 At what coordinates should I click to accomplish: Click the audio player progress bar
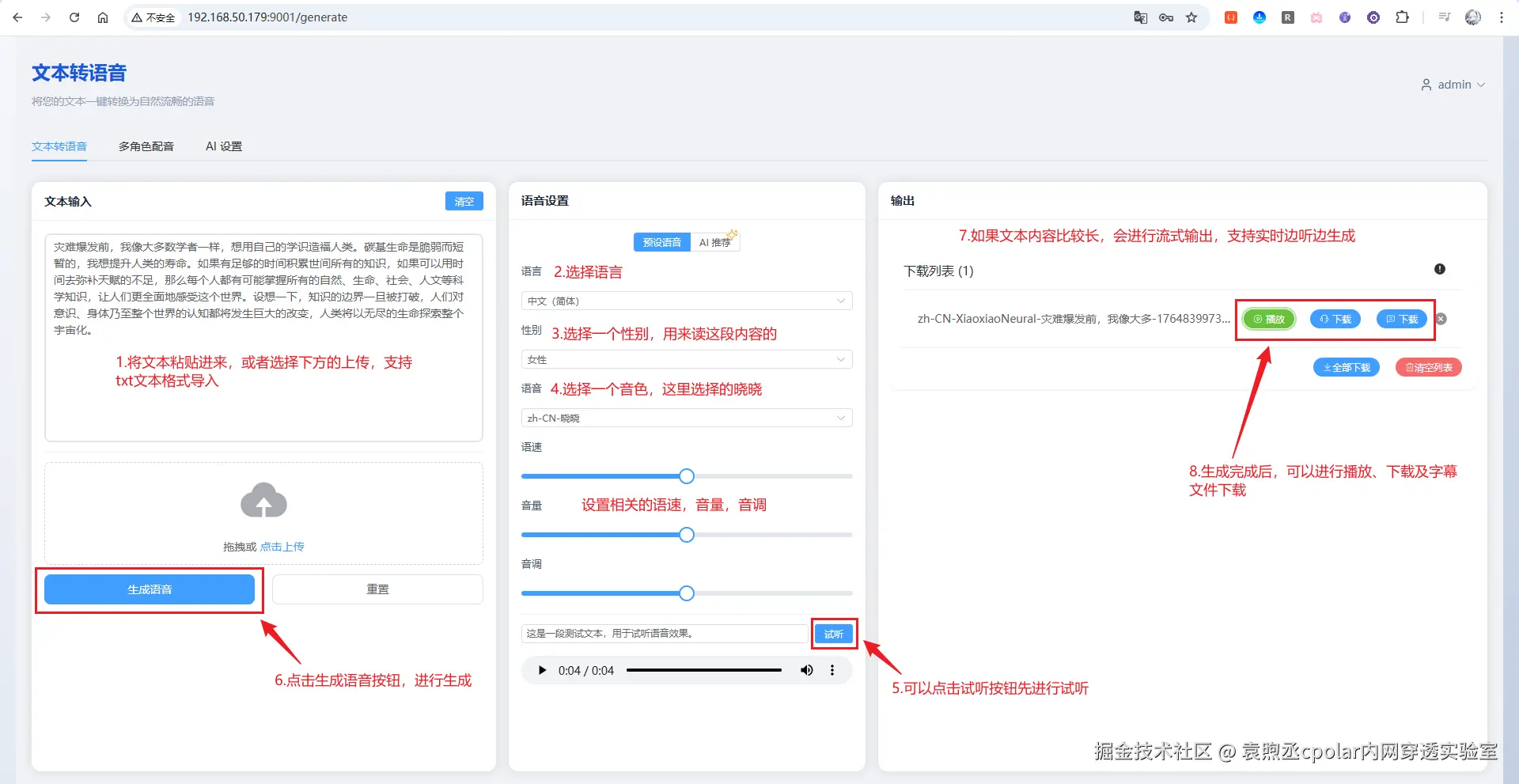point(704,670)
